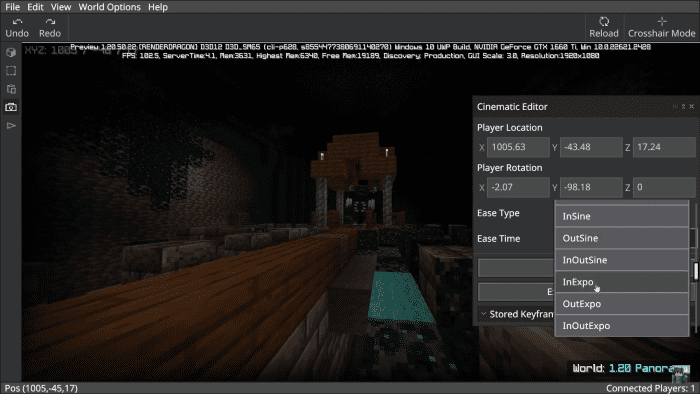Click the Player Location Z field
The image size is (700, 394).
[x=664, y=147]
